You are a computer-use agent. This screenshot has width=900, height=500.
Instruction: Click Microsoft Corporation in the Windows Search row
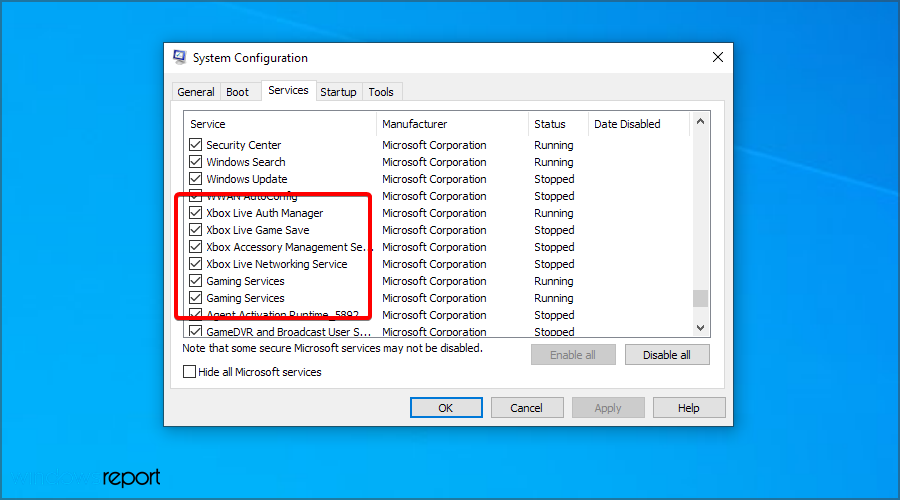click(x=434, y=162)
